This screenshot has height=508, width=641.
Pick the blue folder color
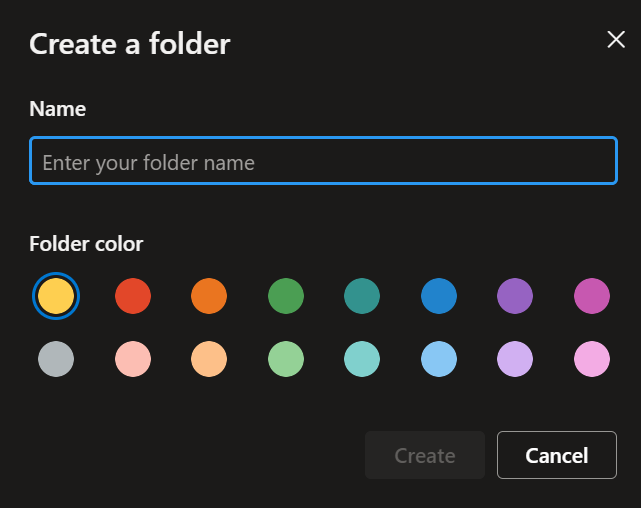(439, 296)
